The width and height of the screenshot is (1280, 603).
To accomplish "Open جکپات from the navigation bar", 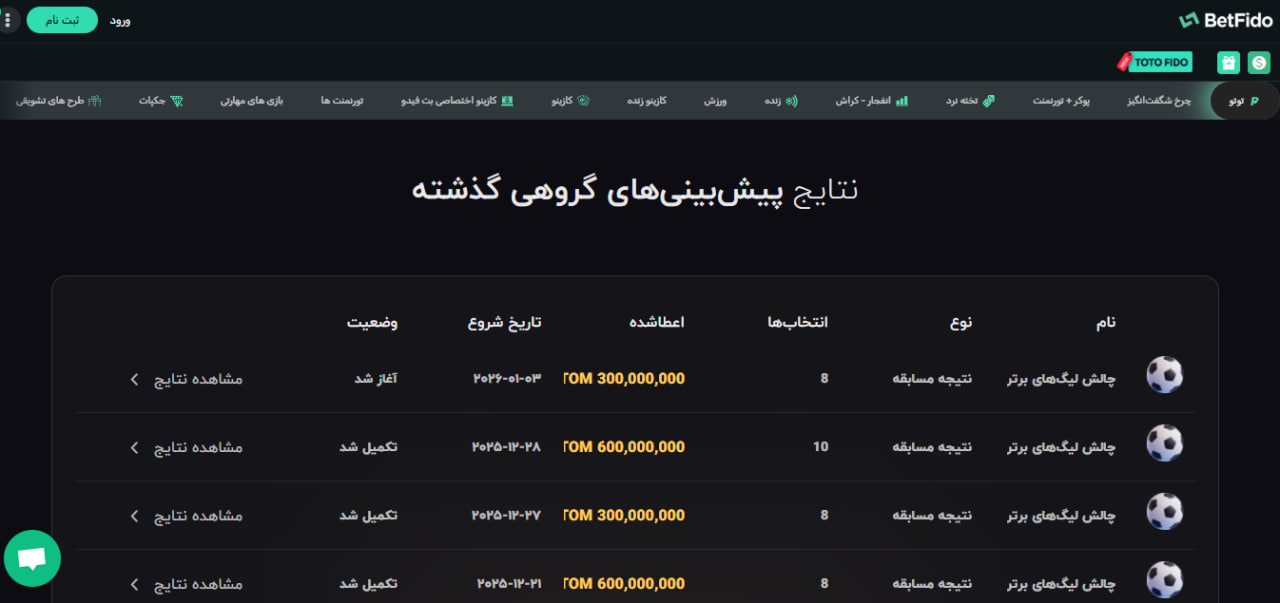I will pyautogui.click(x=160, y=100).
